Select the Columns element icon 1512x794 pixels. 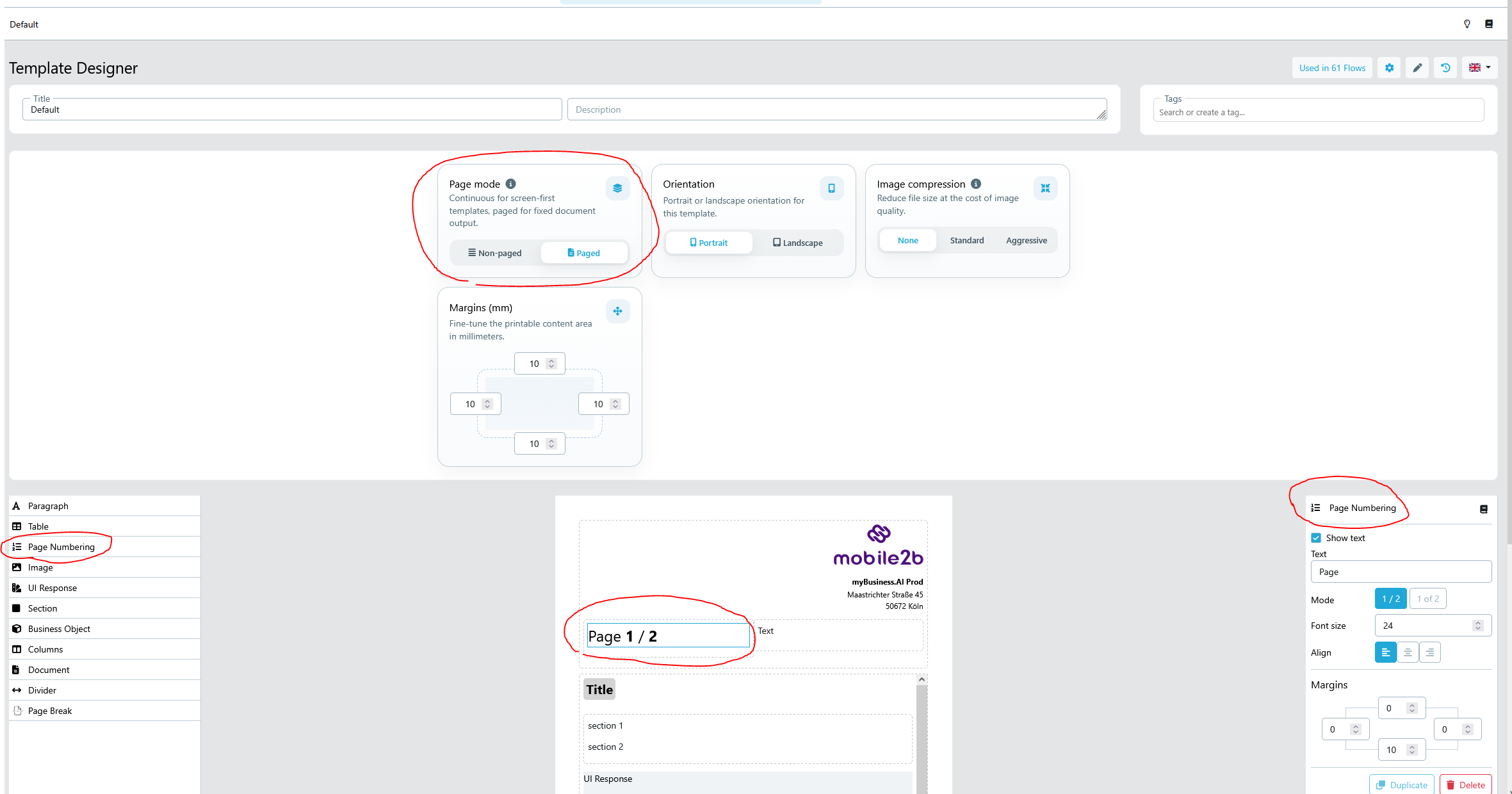tap(17, 649)
